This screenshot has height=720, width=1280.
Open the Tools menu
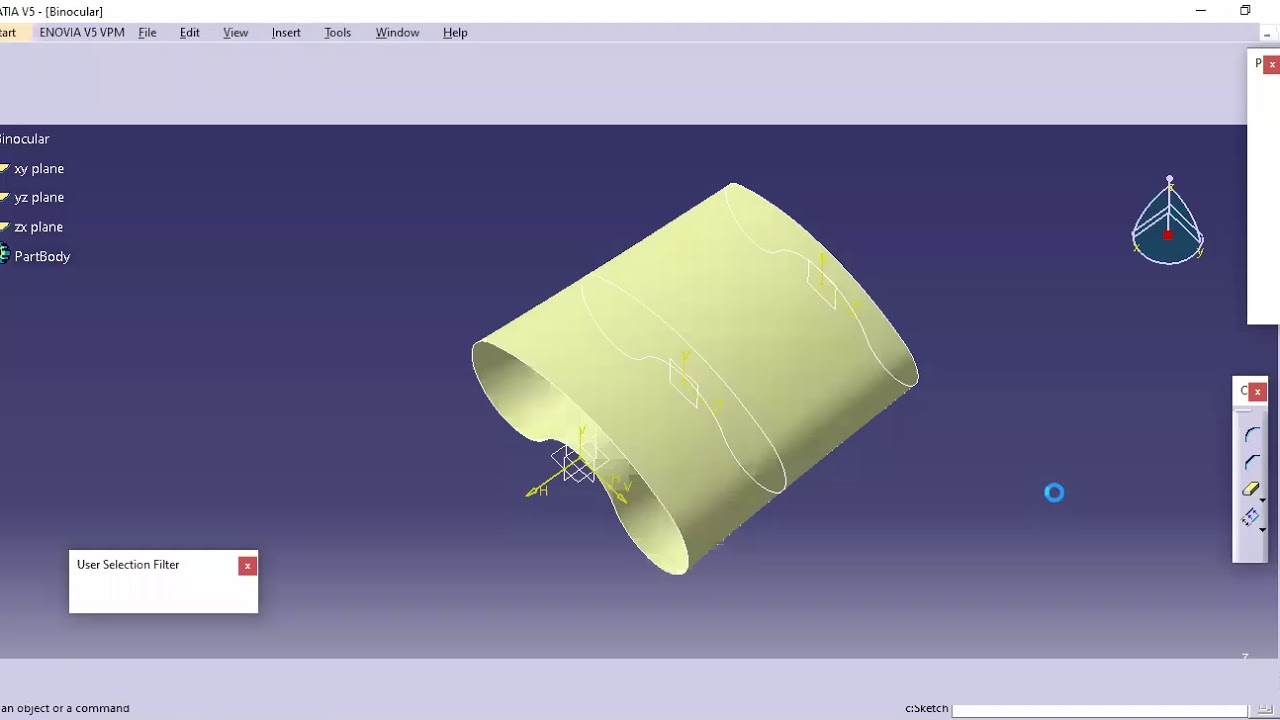[x=337, y=32]
